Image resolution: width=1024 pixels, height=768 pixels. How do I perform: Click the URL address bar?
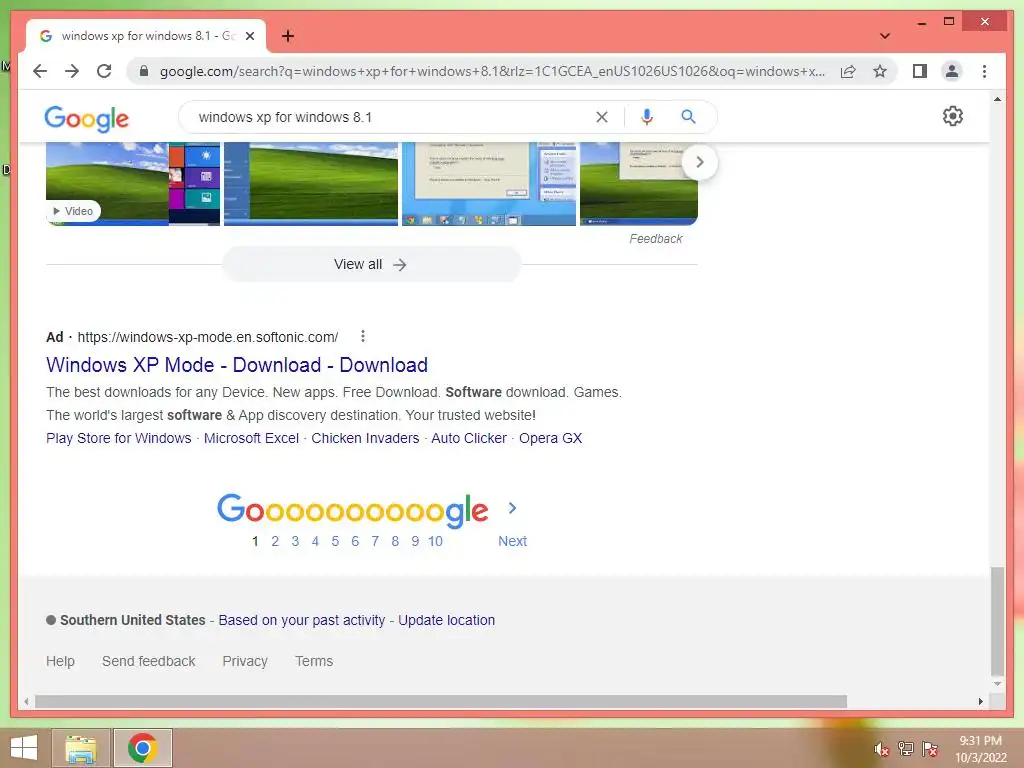pyautogui.click(x=492, y=71)
